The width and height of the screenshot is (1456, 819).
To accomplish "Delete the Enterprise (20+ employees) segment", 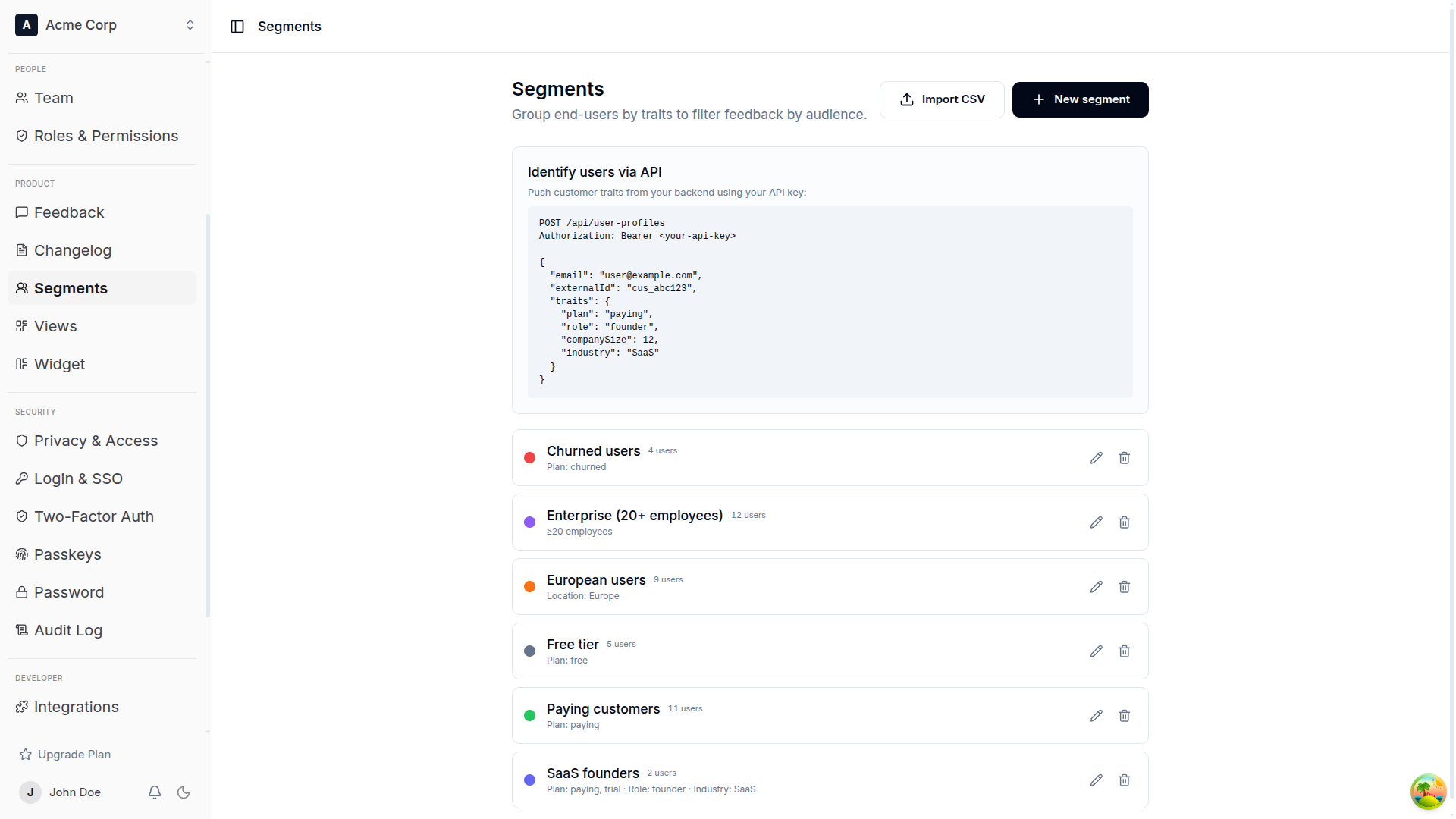I will (1125, 522).
